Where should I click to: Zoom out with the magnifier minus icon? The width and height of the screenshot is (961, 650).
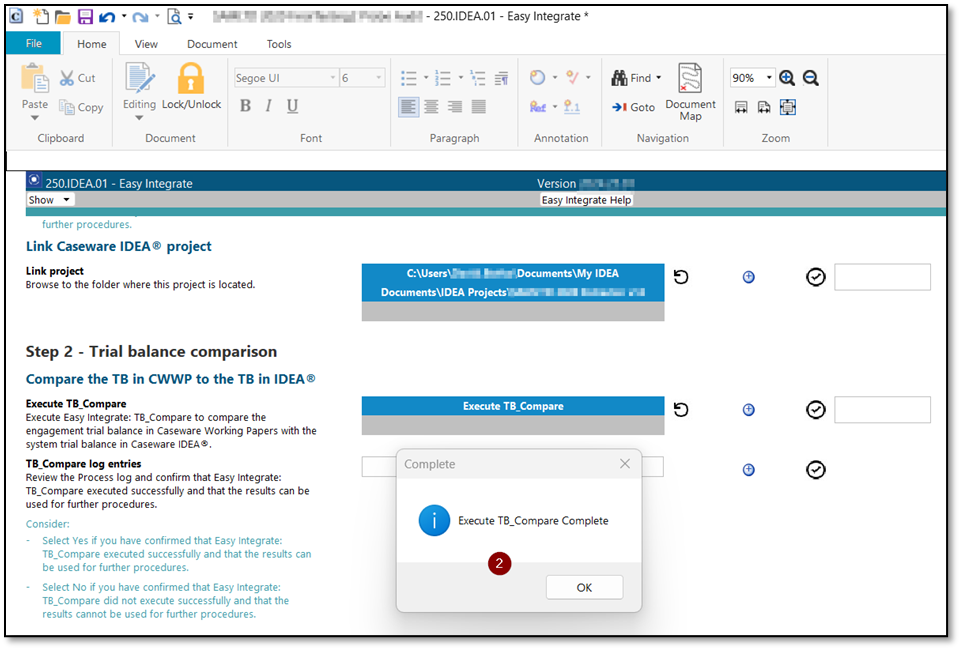tap(810, 77)
